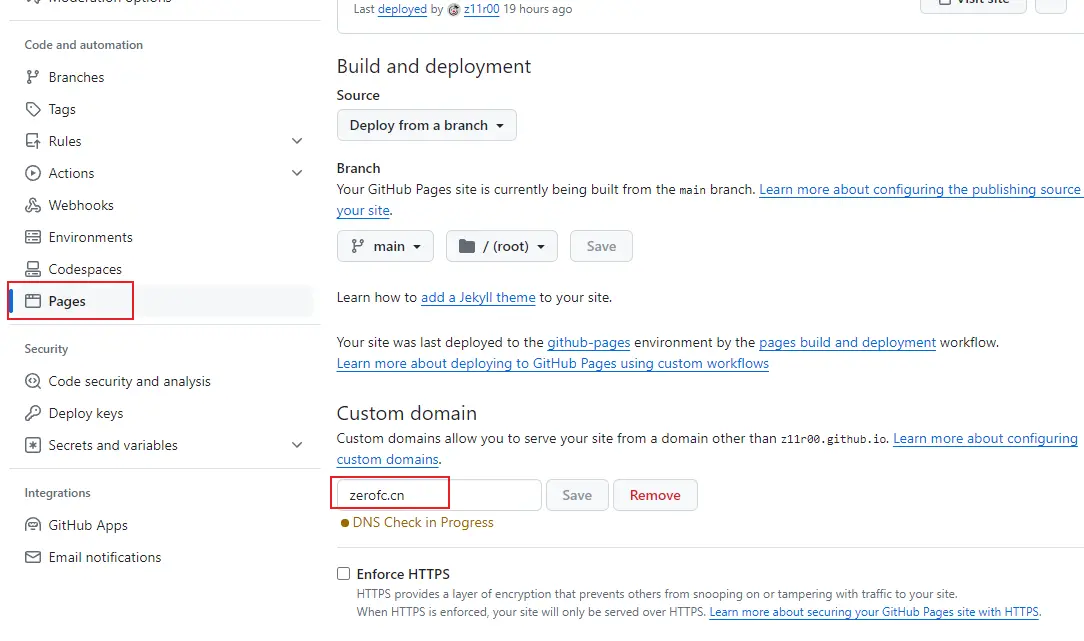Image resolution: width=1084 pixels, height=641 pixels.
Task: Expand the Actions sidebar section
Action: pyautogui.click(x=297, y=173)
